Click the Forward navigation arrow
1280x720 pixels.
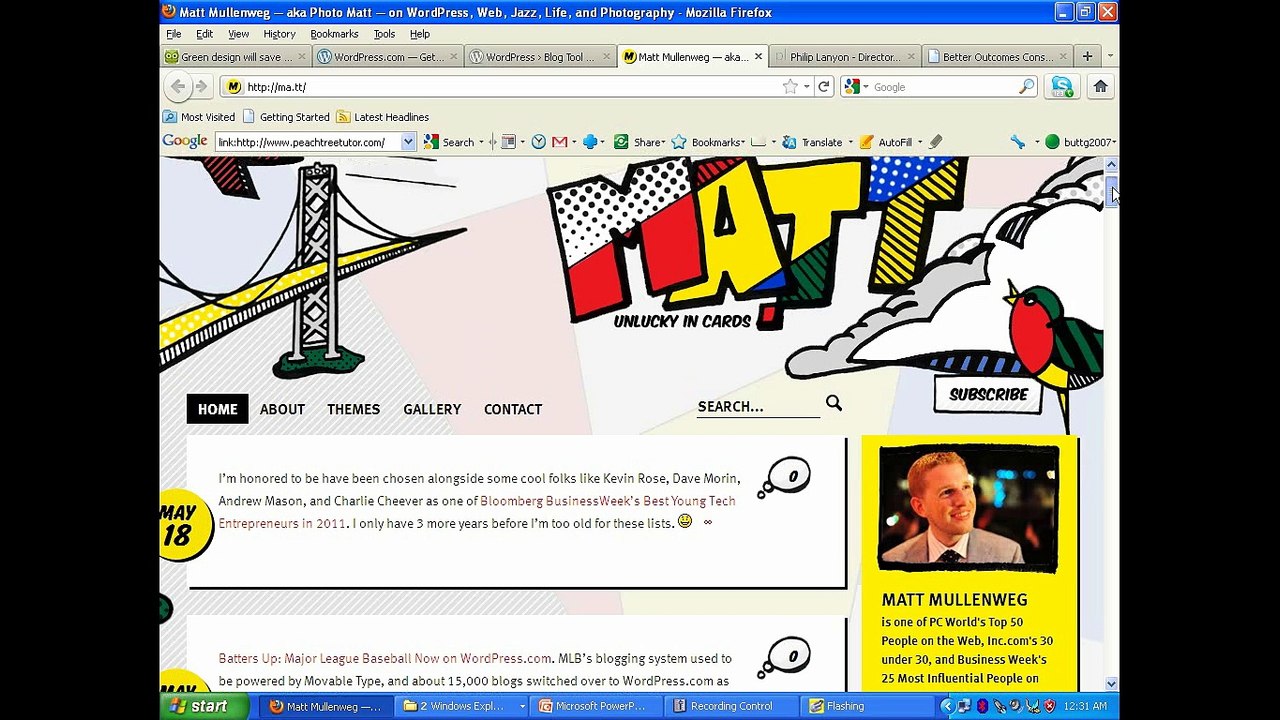(201, 87)
